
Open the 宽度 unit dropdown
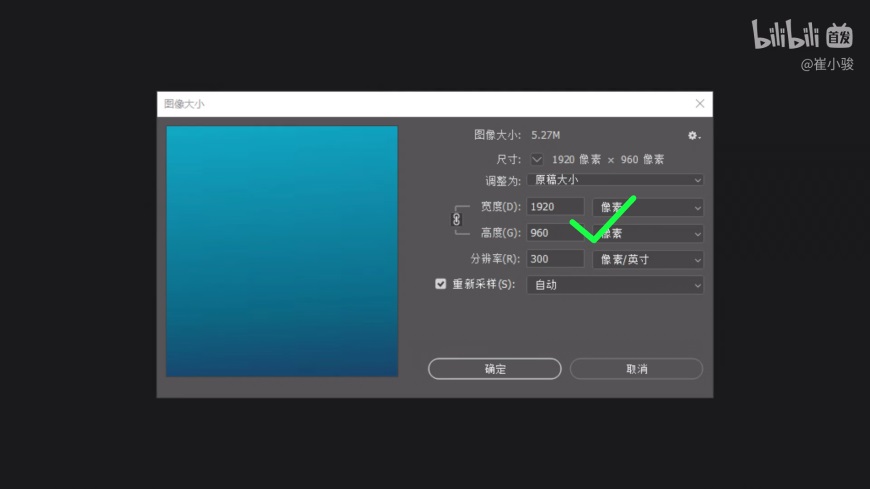tap(648, 208)
